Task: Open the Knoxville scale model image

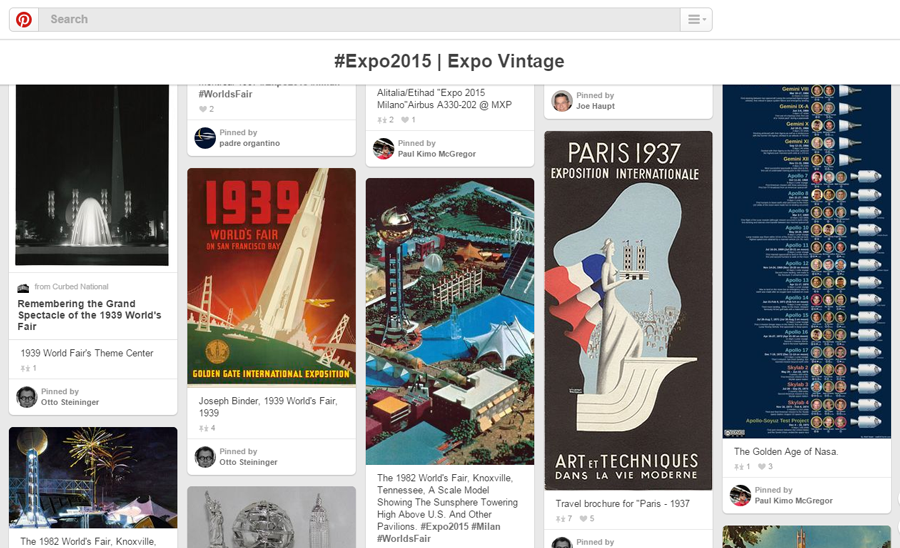Action: coord(450,321)
